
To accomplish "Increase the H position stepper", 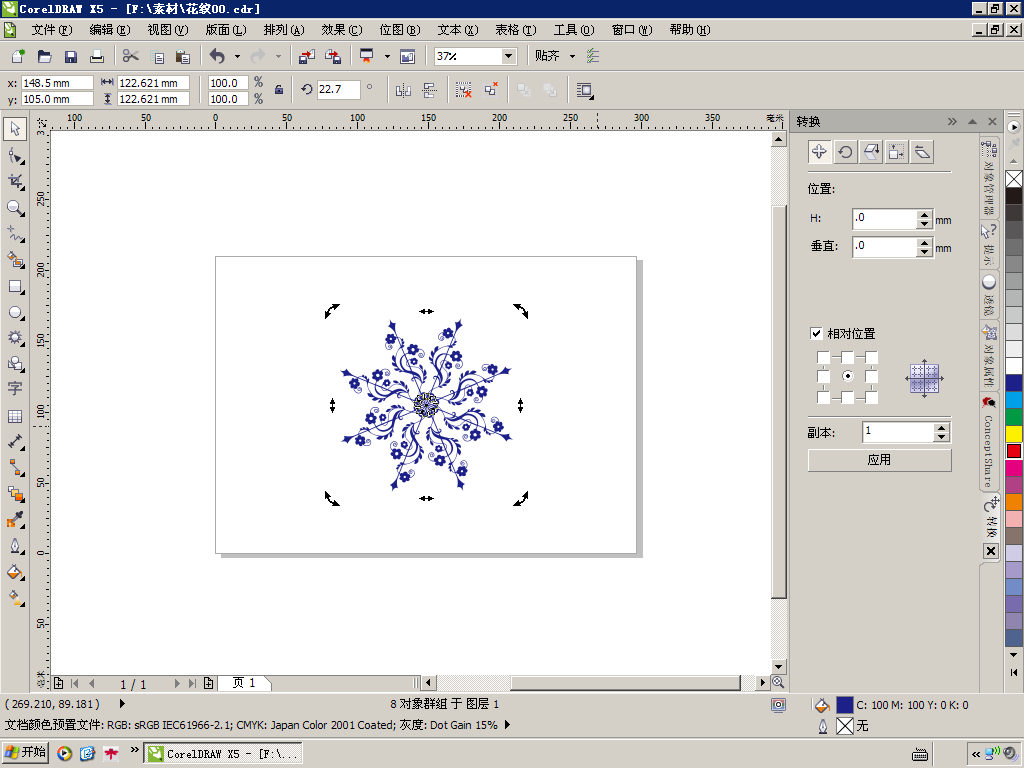I will [923, 214].
